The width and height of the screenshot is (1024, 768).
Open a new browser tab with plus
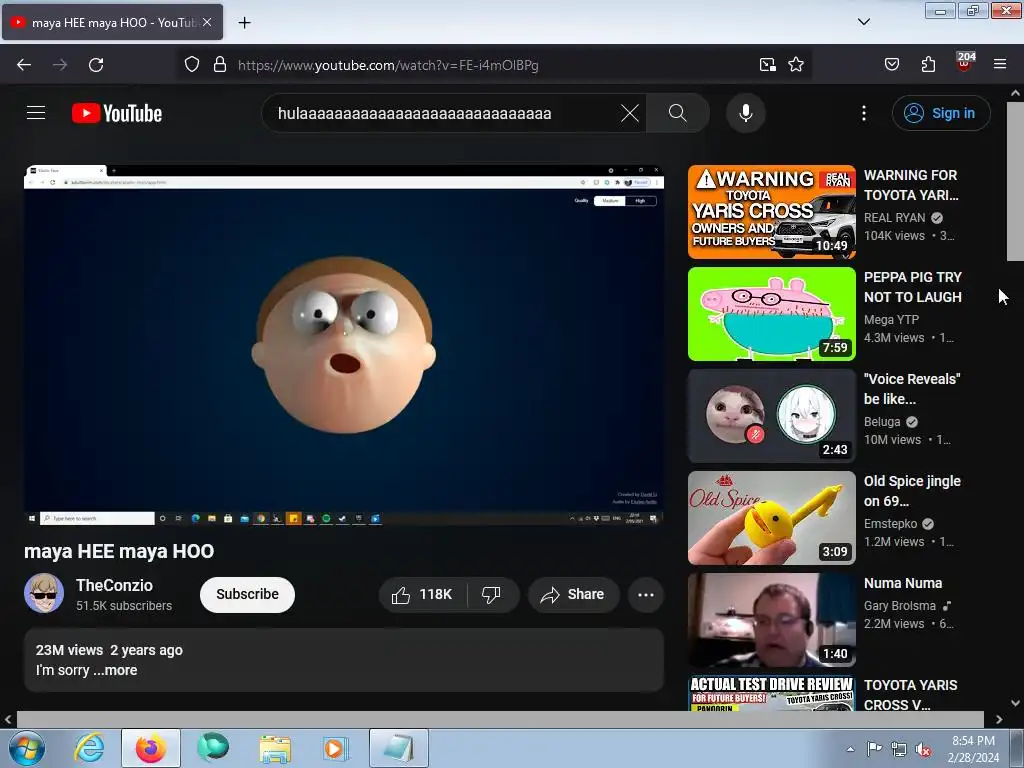click(244, 23)
